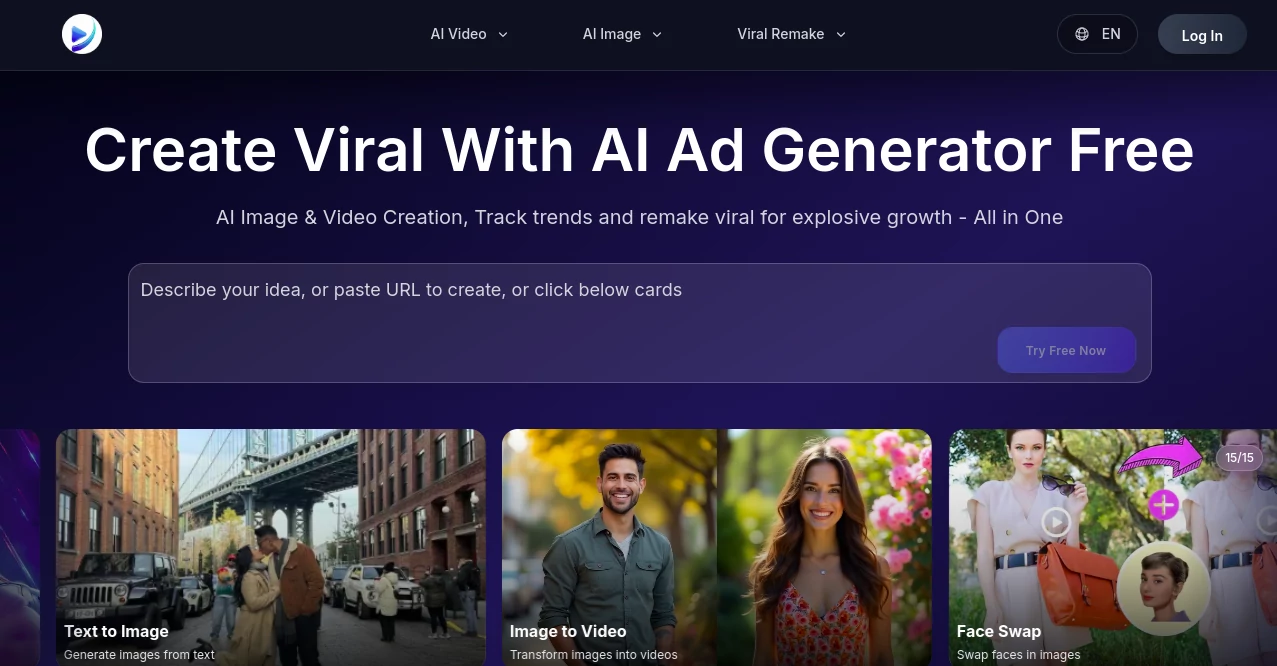Open the AI Image menu
Image resolution: width=1277 pixels, height=666 pixels.
[x=611, y=34]
